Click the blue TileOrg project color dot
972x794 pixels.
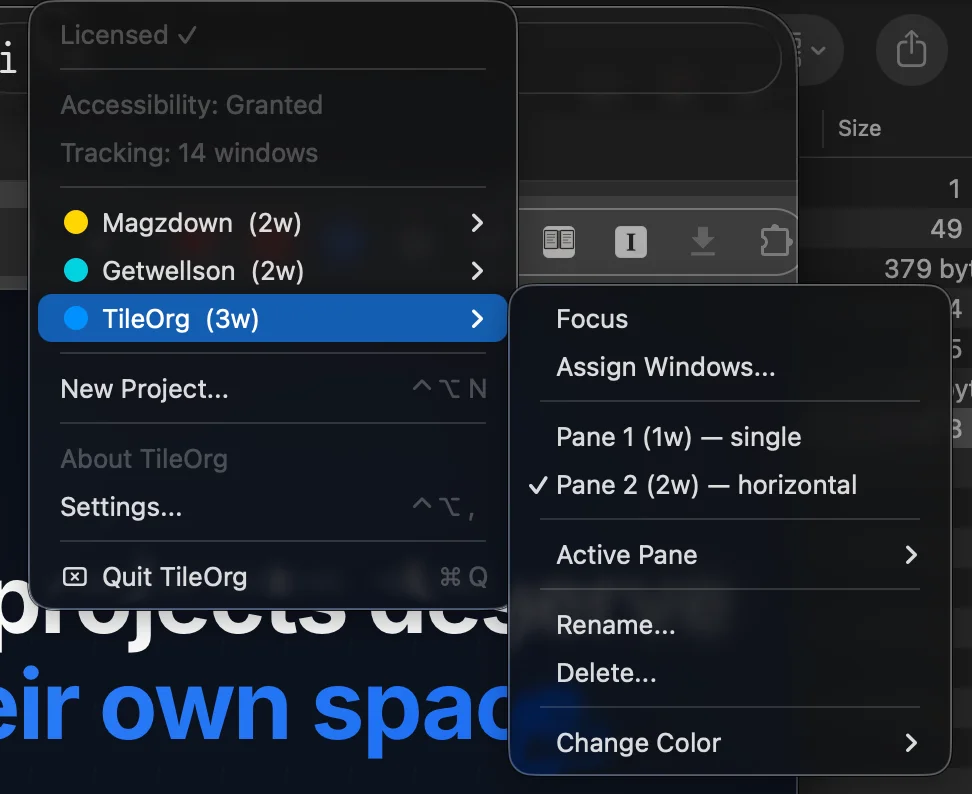click(75, 319)
